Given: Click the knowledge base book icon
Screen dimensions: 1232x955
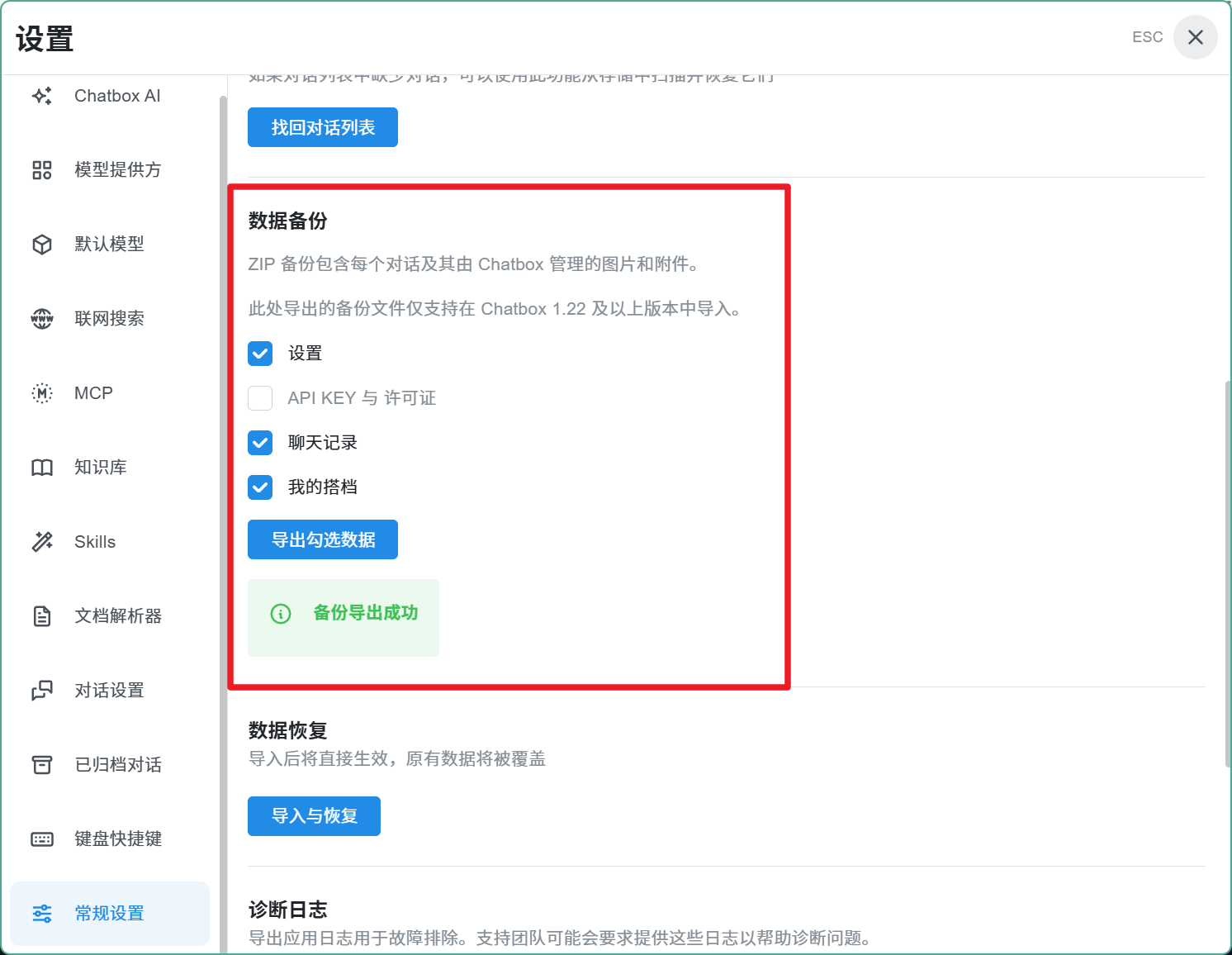Looking at the screenshot, I should point(42,468).
